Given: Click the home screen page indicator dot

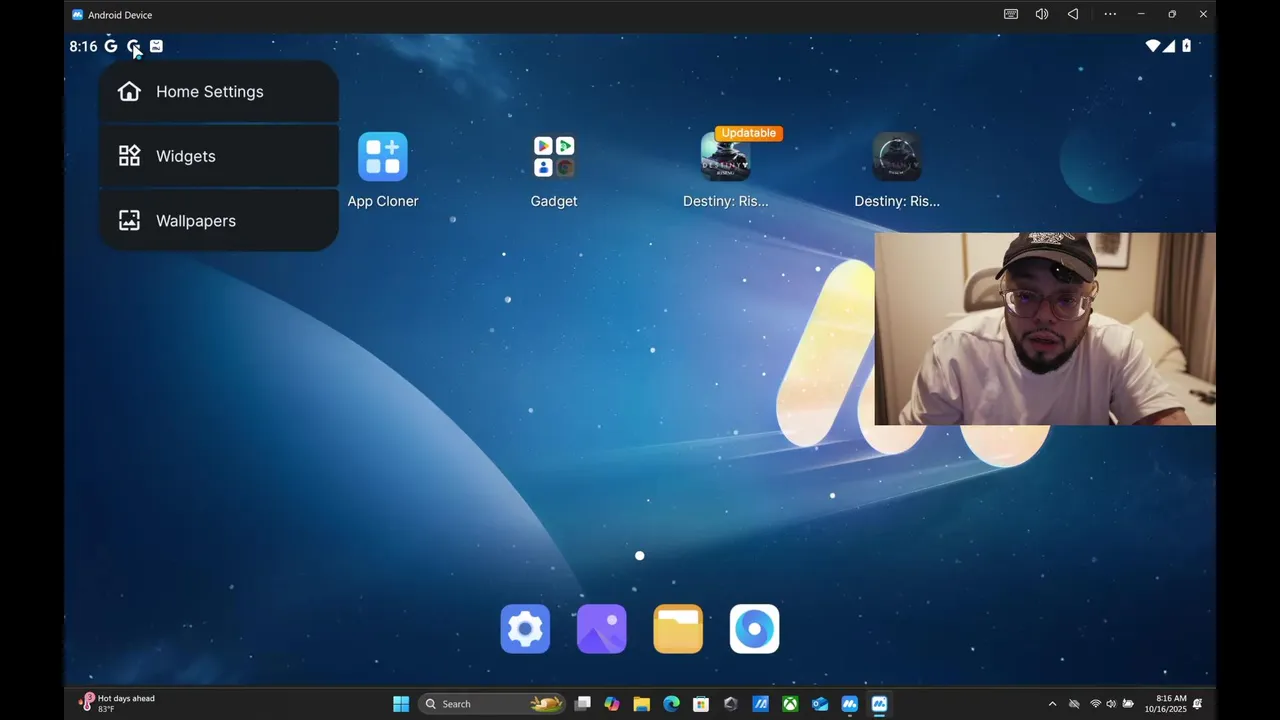Looking at the screenshot, I should coord(640,556).
